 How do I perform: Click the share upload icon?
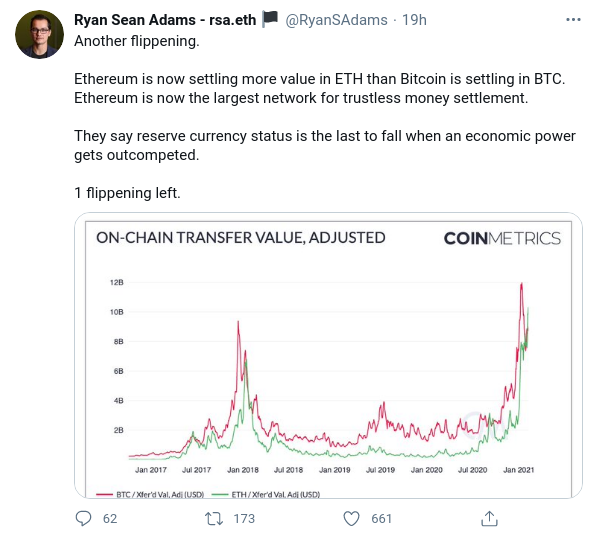[x=489, y=519]
